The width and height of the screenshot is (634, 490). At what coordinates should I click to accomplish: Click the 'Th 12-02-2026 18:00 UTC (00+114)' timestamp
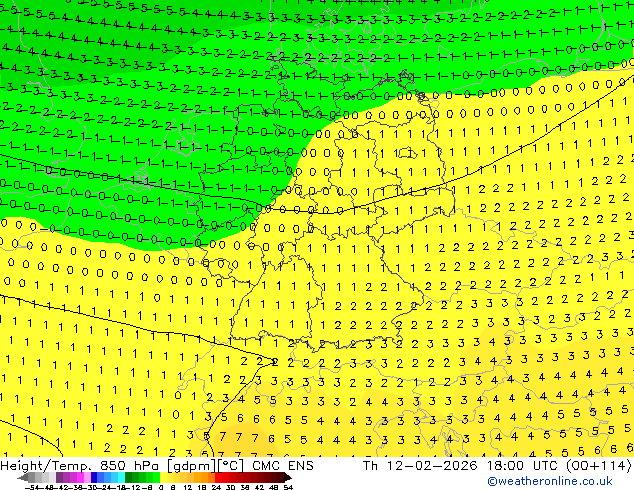[x=497, y=466]
